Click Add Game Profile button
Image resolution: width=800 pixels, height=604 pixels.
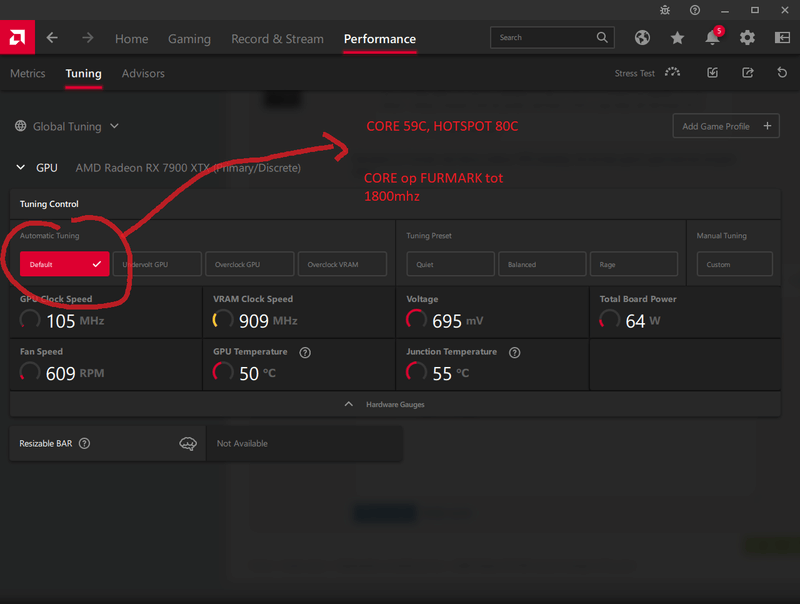click(x=726, y=126)
